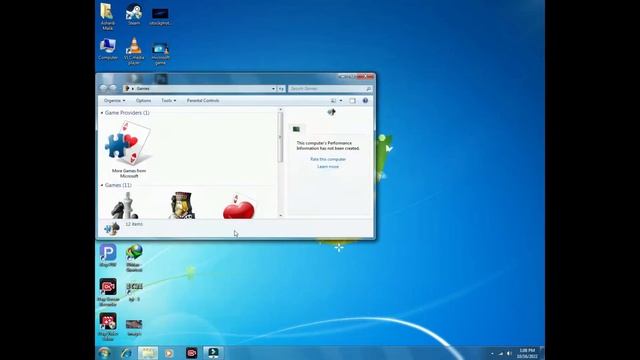Click the scroll up arrow in Games list
Viewport: 640px width, 360px height.
(280, 109)
